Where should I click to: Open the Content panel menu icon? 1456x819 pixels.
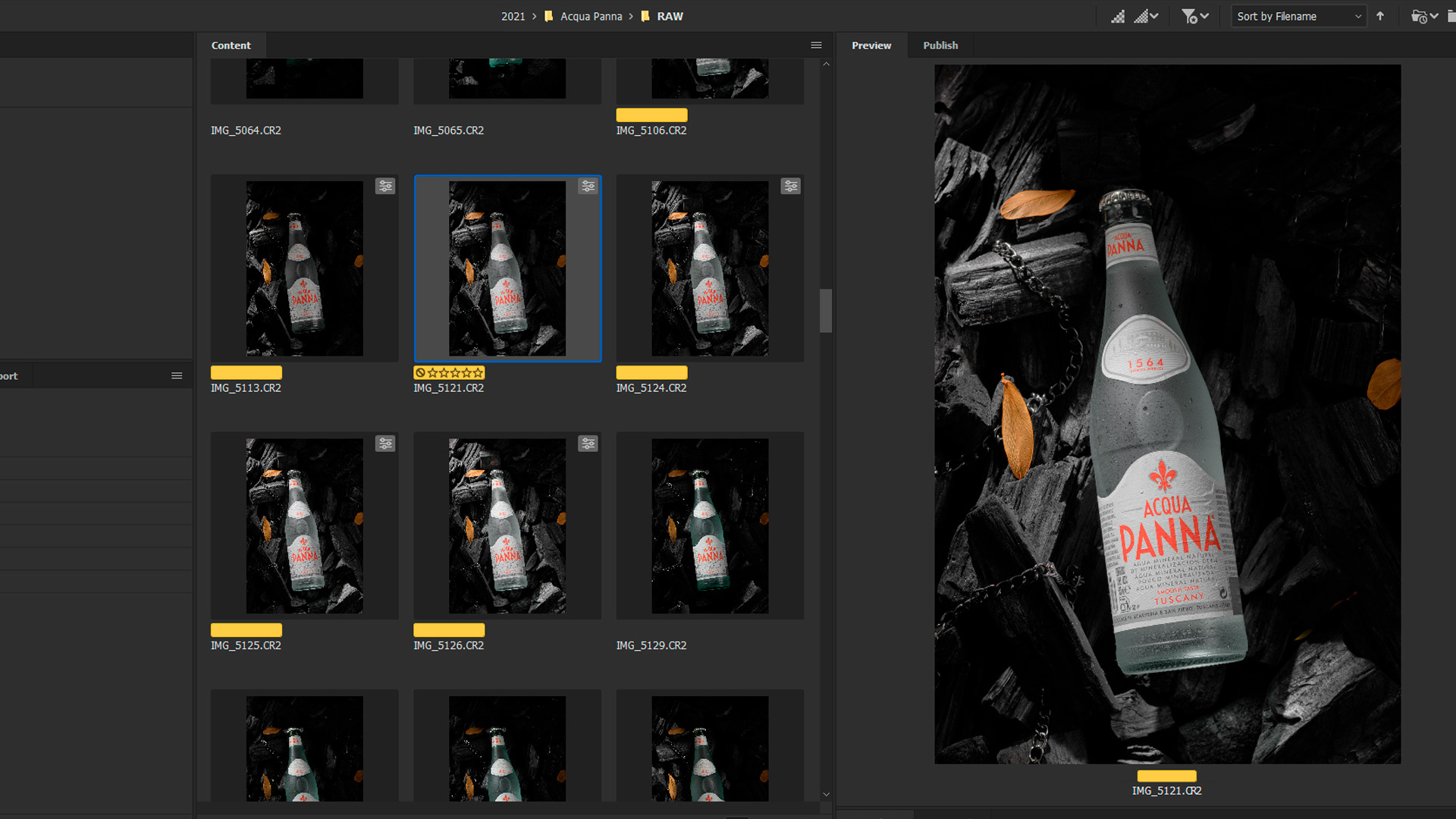coord(816,45)
